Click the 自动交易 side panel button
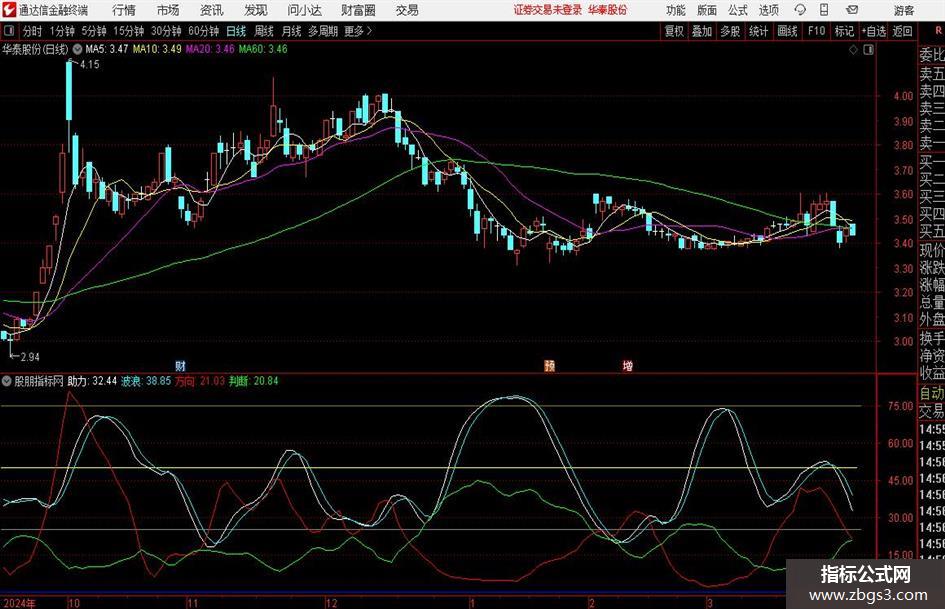Screen dimensions: 945x609 [x=931, y=402]
